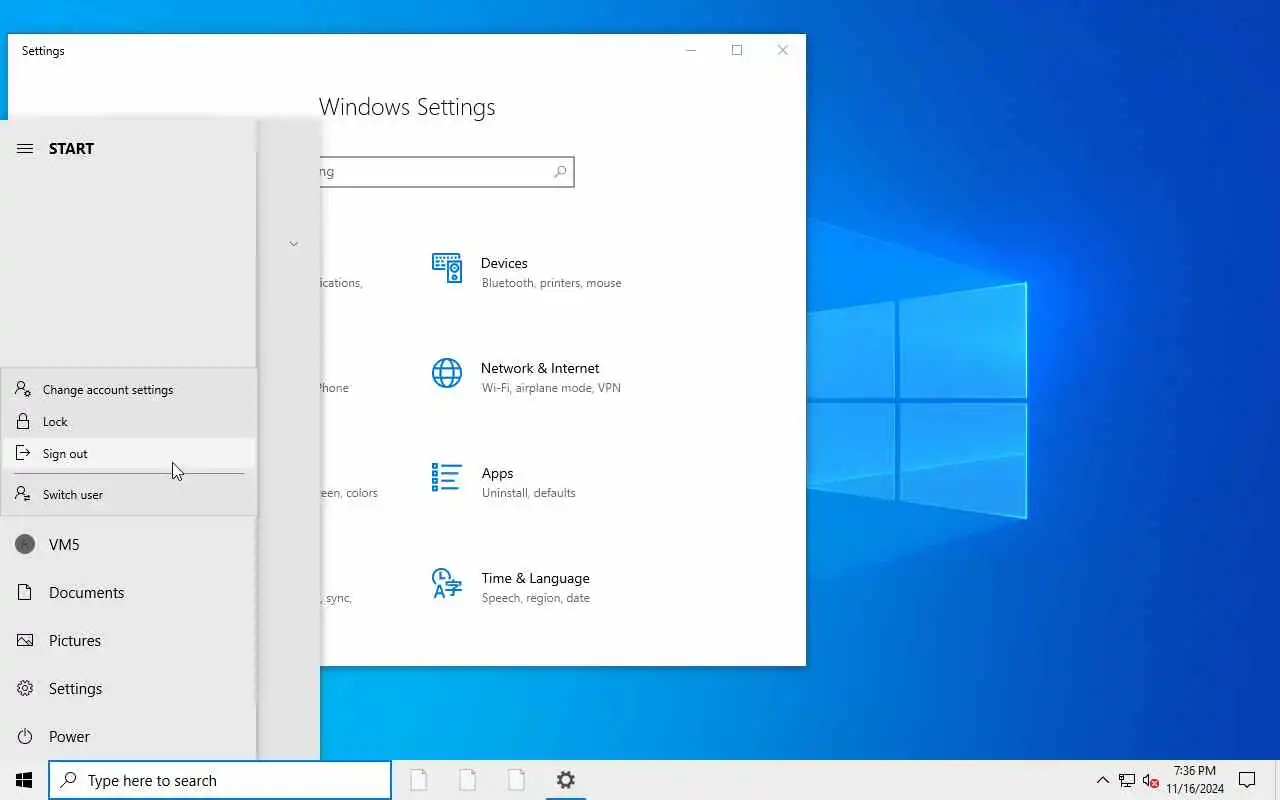The height and width of the screenshot is (800, 1280).
Task: Click the third blank taskbar document icon
Action: coord(516,780)
